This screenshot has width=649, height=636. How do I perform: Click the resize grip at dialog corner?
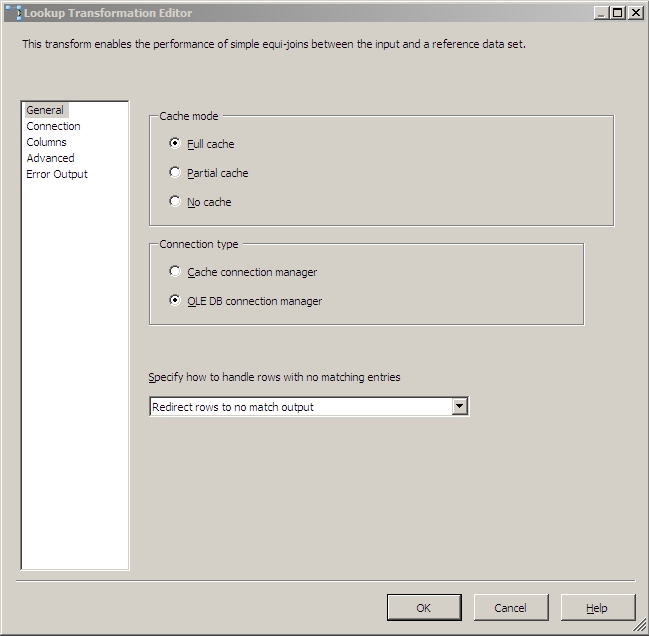638,626
